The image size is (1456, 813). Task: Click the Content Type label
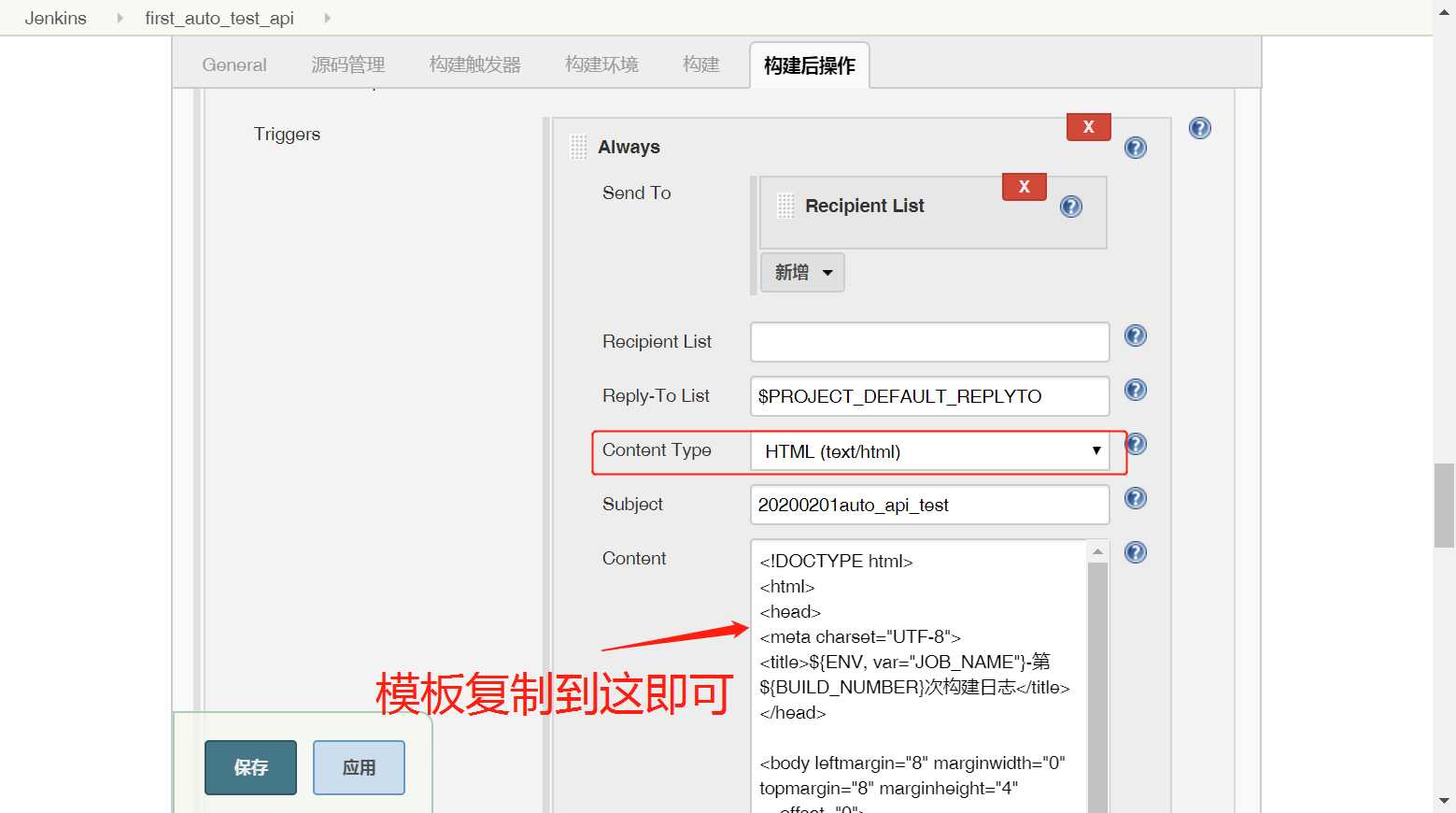coord(657,450)
